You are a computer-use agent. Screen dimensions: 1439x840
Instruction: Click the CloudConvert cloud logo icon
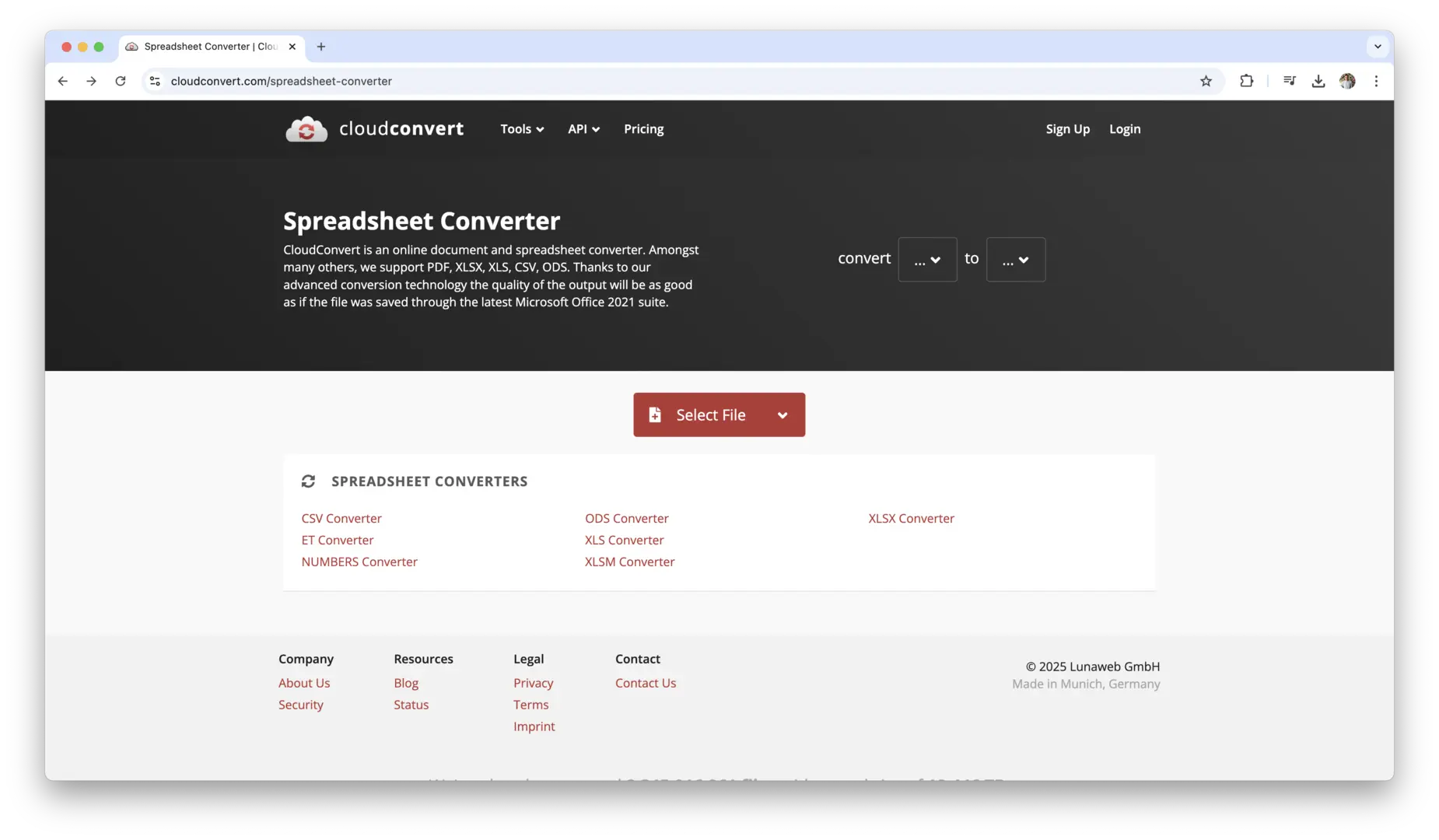tap(306, 129)
